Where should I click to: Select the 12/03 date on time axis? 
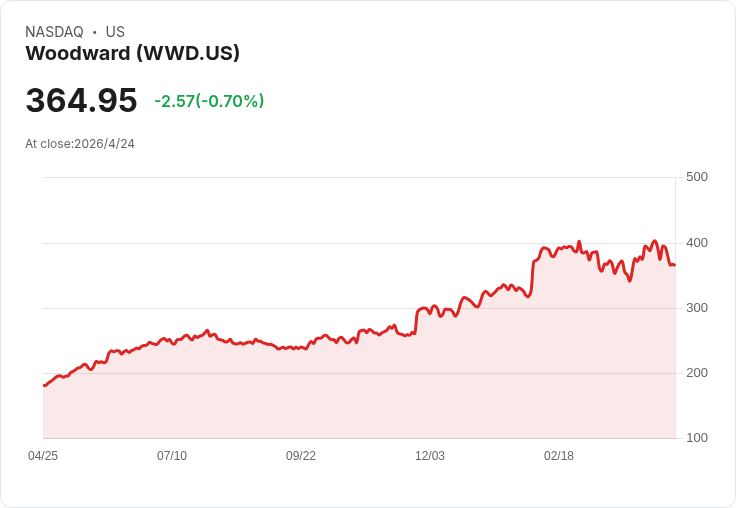(x=430, y=456)
